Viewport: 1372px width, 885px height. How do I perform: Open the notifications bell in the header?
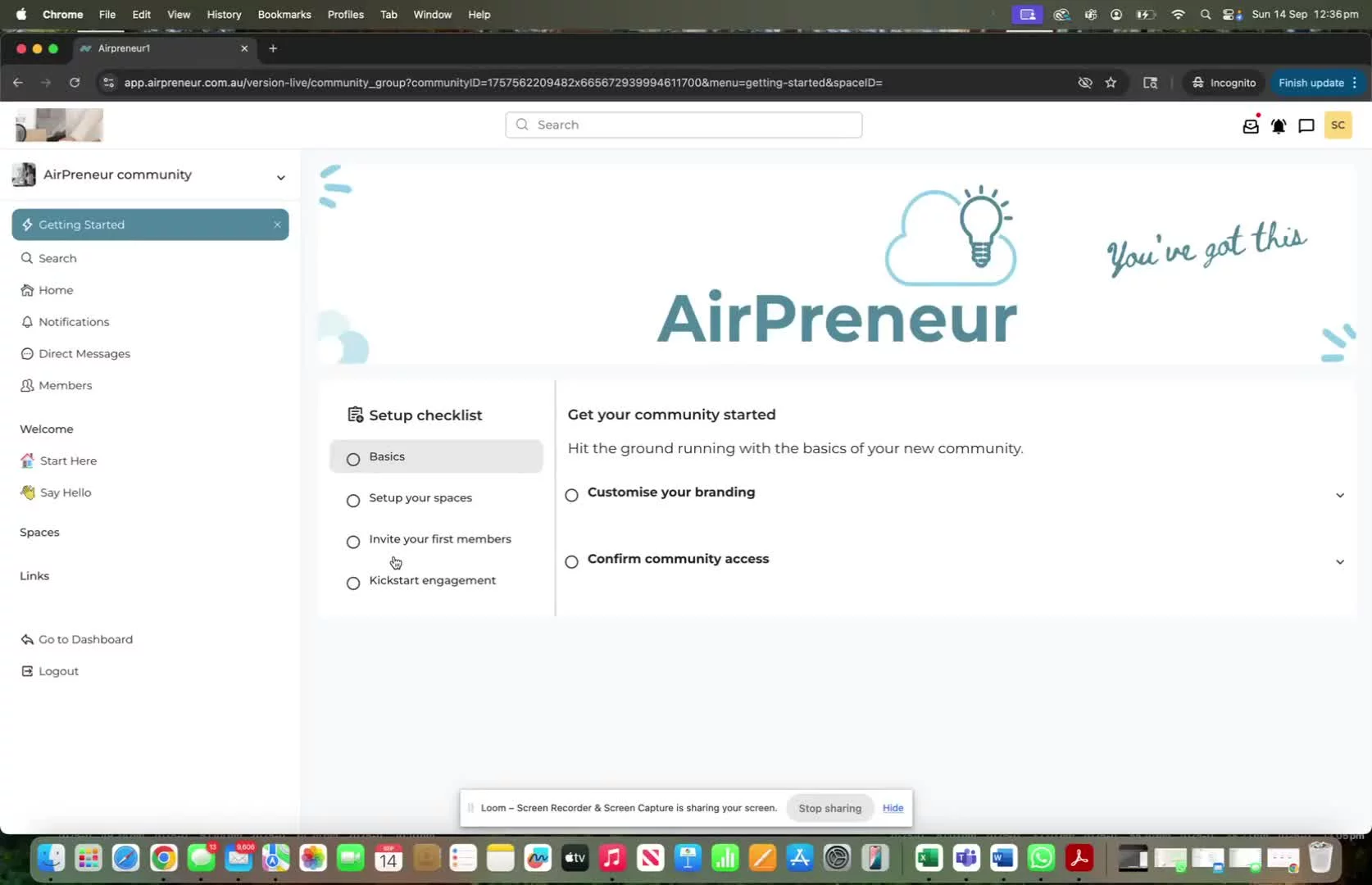click(x=1279, y=125)
